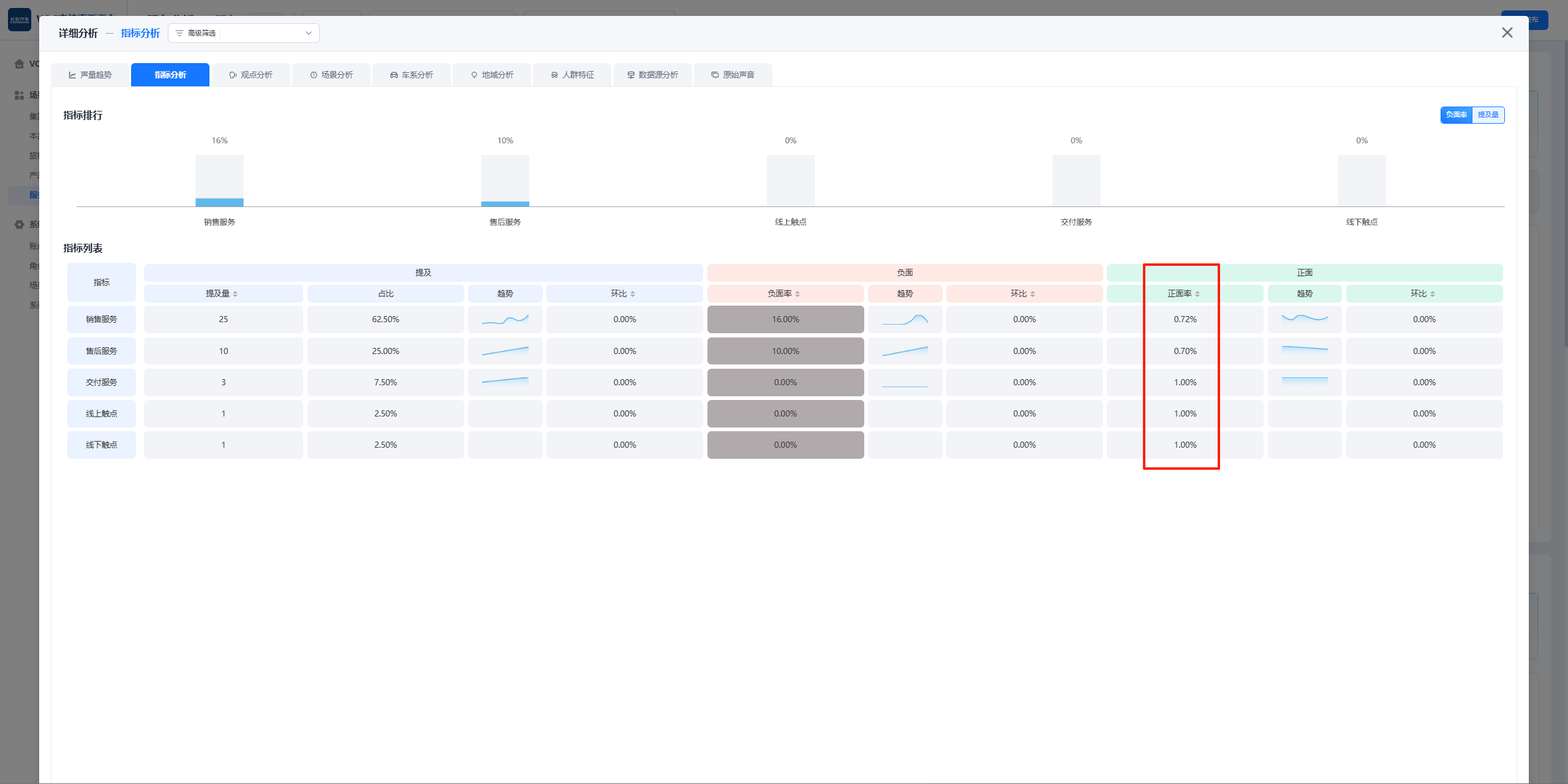Screen dimensions: 1568x784
Task: Open the 人群特征 tab
Action: pos(572,75)
